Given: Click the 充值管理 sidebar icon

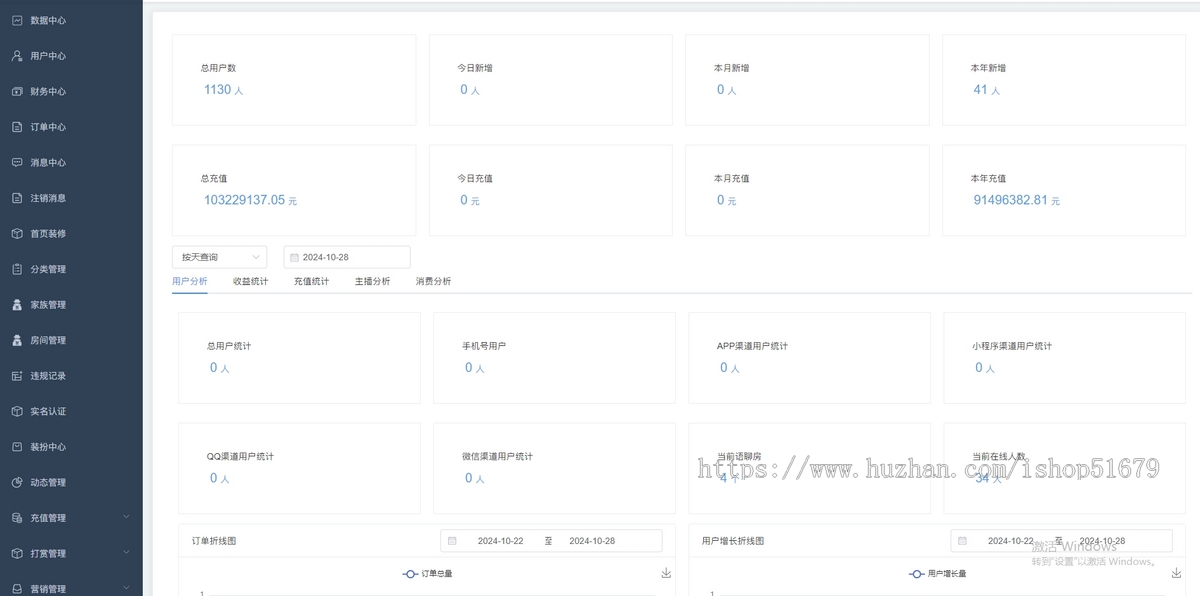Looking at the screenshot, I should point(17,518).
